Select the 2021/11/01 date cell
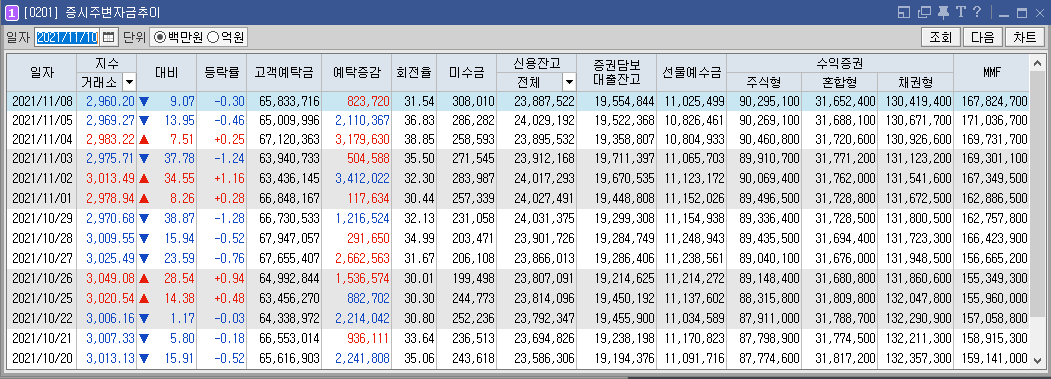The image size is (1051, 379). 42,199
